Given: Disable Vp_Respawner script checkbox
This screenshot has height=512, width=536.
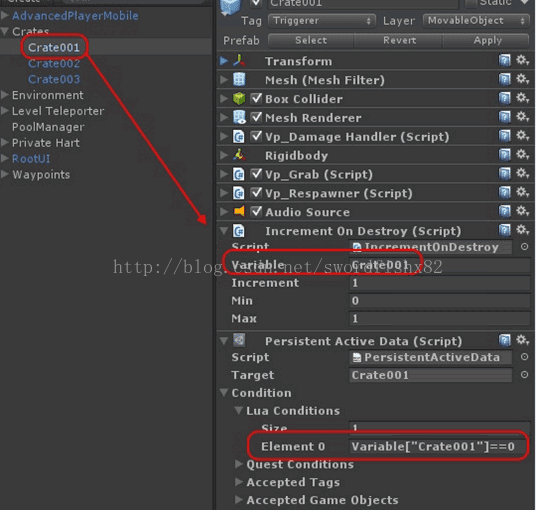Looking at the screenshot, I should coord(256,192).
